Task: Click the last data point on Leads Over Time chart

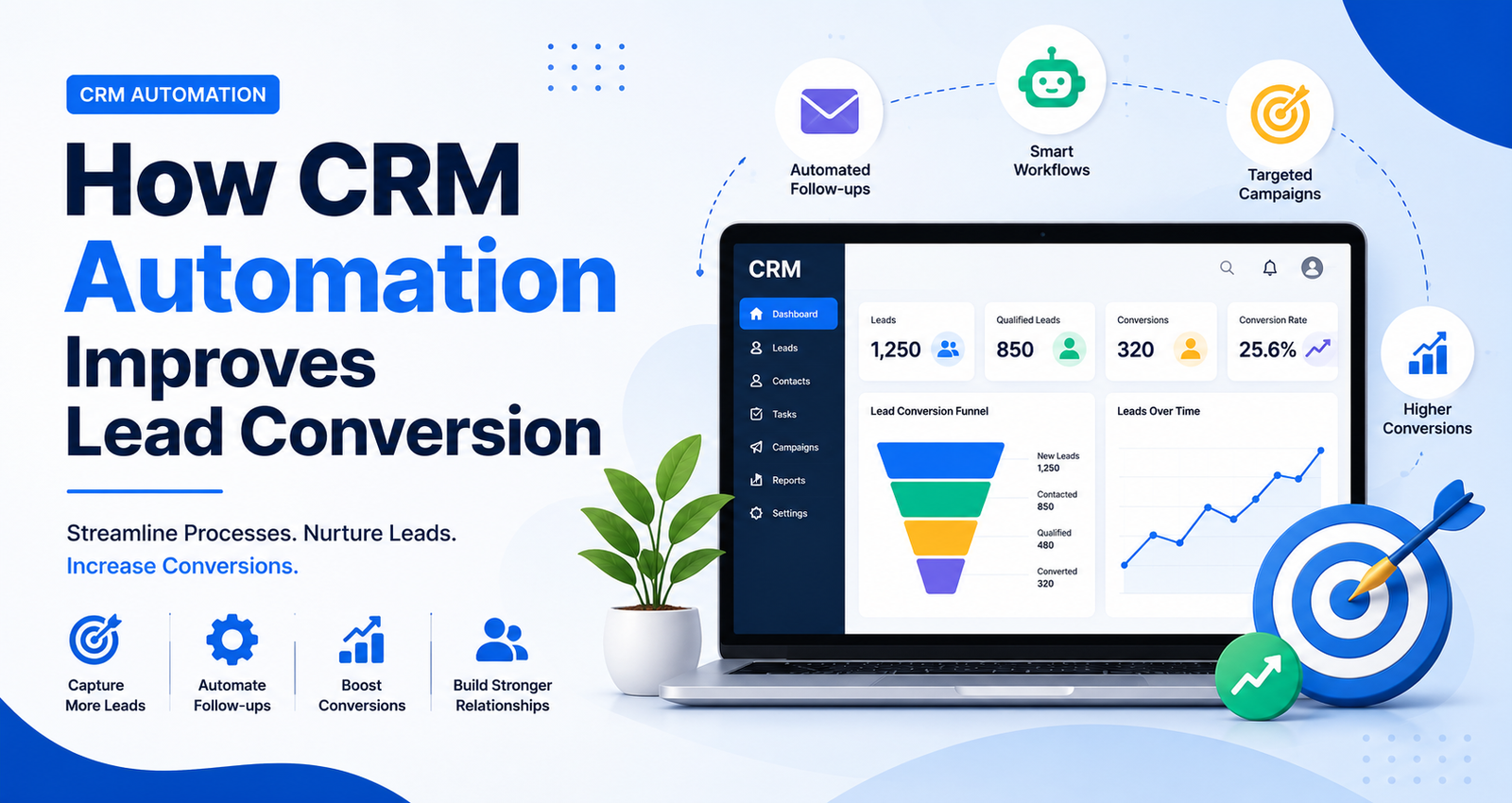Action: 1320,451
